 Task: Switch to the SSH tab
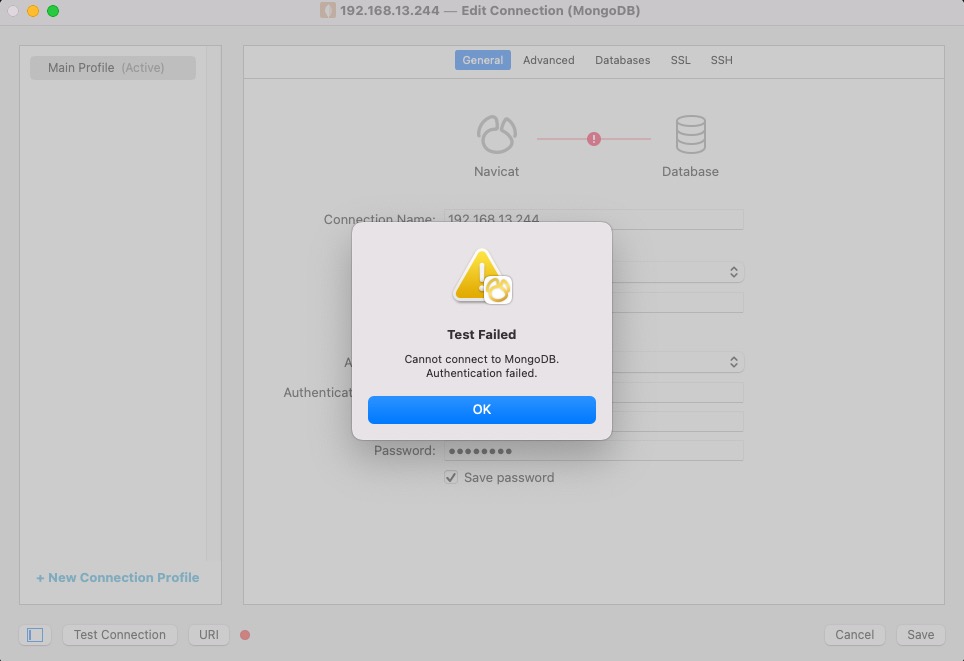[721, 60]
